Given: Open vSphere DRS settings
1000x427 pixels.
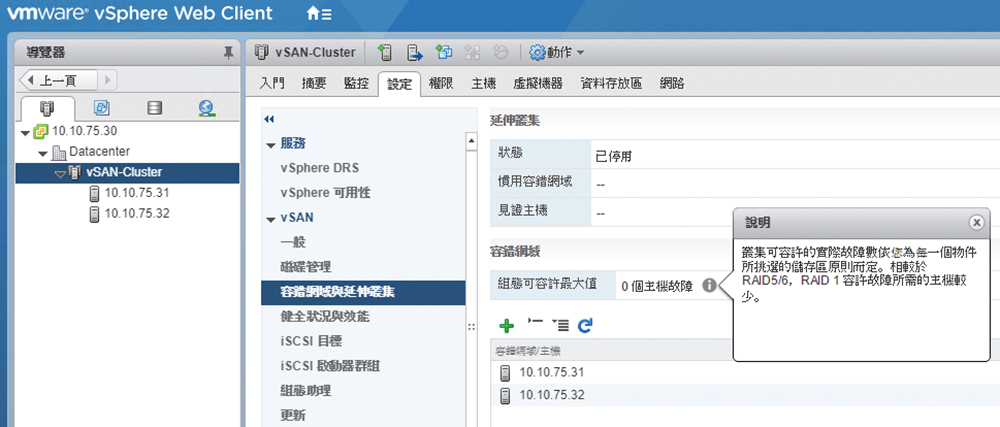Looking at the screenshot, I should click(320, 168).
